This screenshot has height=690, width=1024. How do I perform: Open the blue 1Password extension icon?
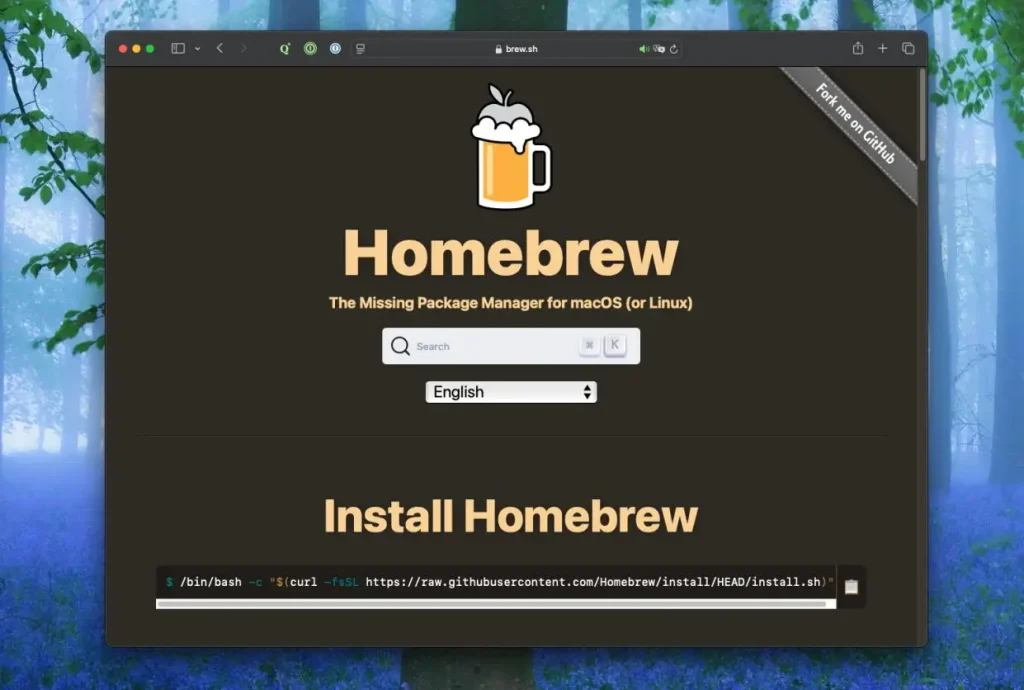coord(335,48)
